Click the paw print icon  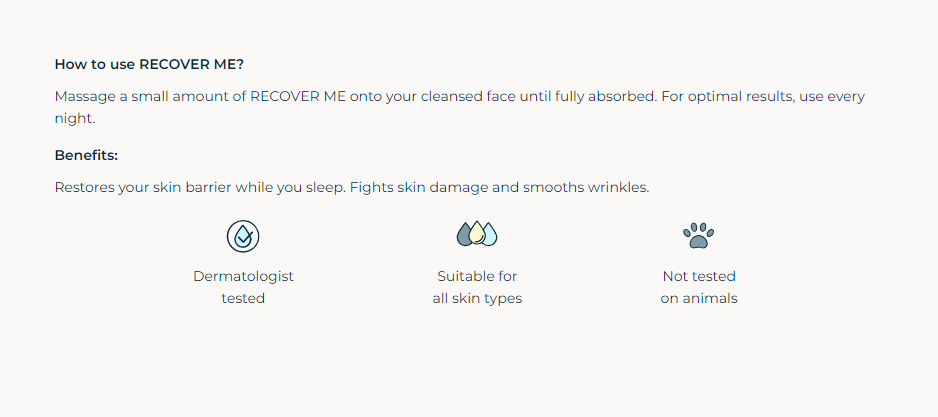[698, 236]
